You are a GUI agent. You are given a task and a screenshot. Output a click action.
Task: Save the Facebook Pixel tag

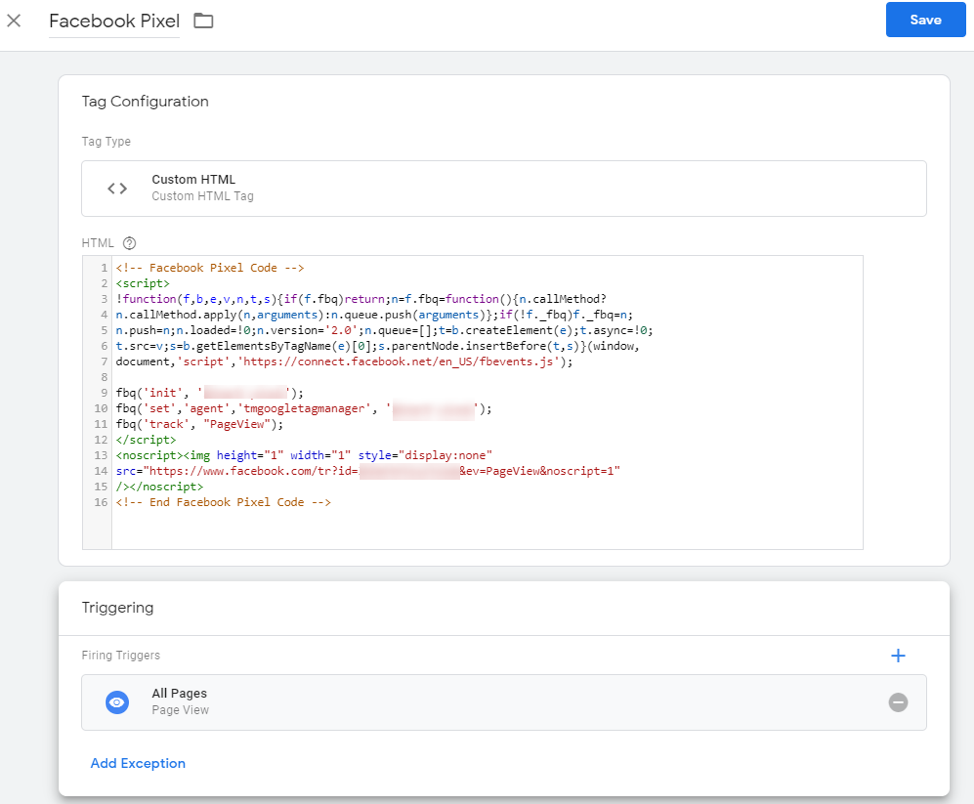925,20
